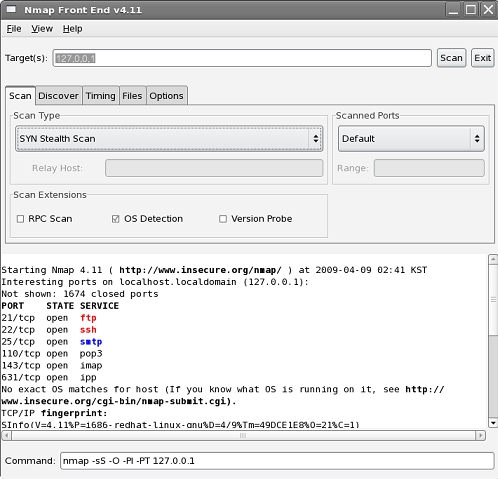Click the Target(s) input field
The width and height of the screenshot is (498, 479).
click(x=242, y=58)
